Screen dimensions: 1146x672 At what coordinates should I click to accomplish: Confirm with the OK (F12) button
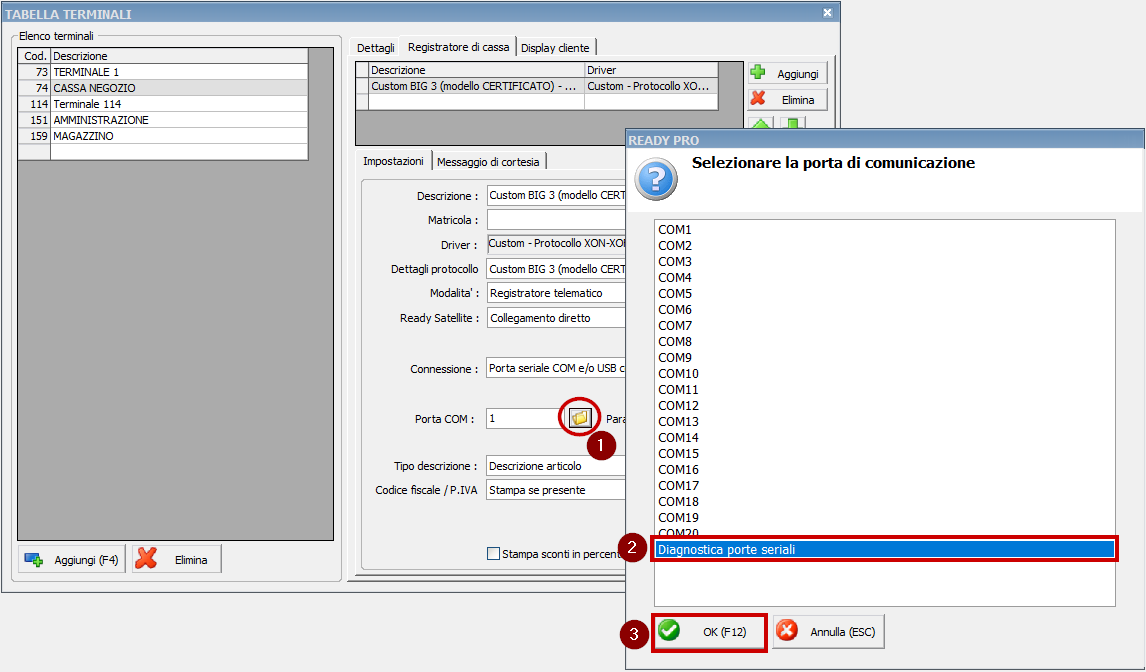click(709, 632)
